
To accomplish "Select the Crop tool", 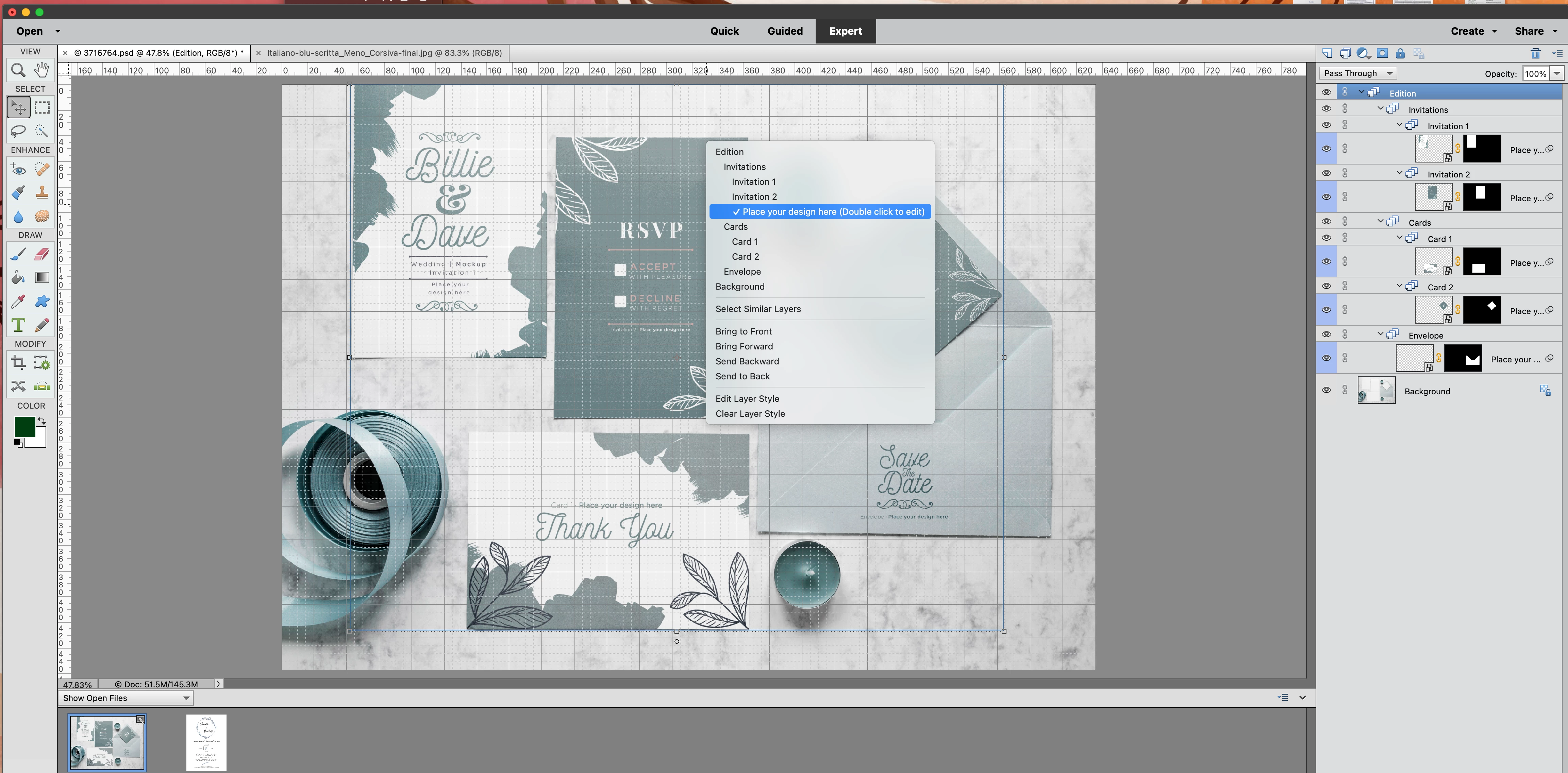I will tap(18, 363).
